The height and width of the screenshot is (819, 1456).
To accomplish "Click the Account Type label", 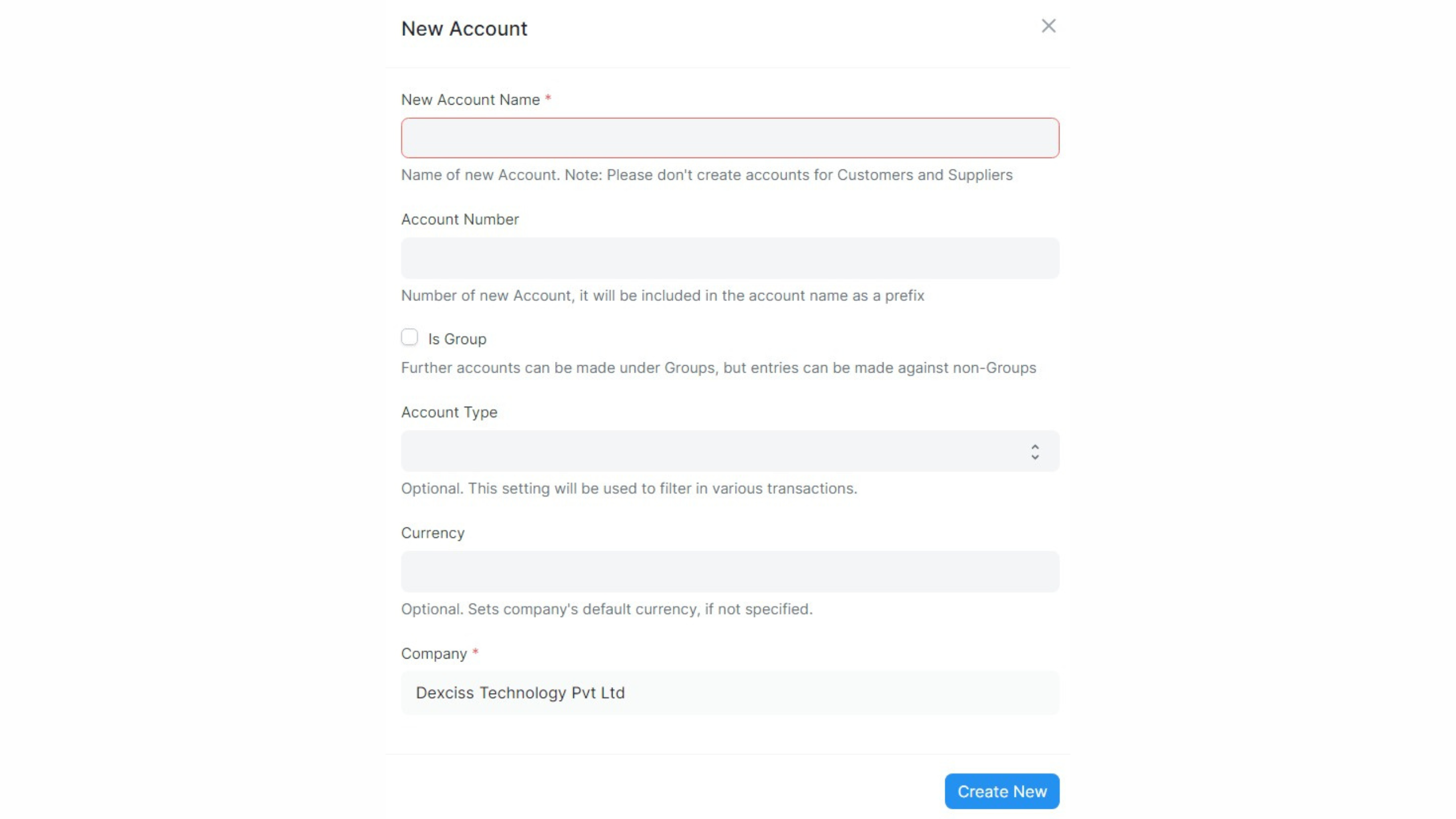I will tap(449, 412).
